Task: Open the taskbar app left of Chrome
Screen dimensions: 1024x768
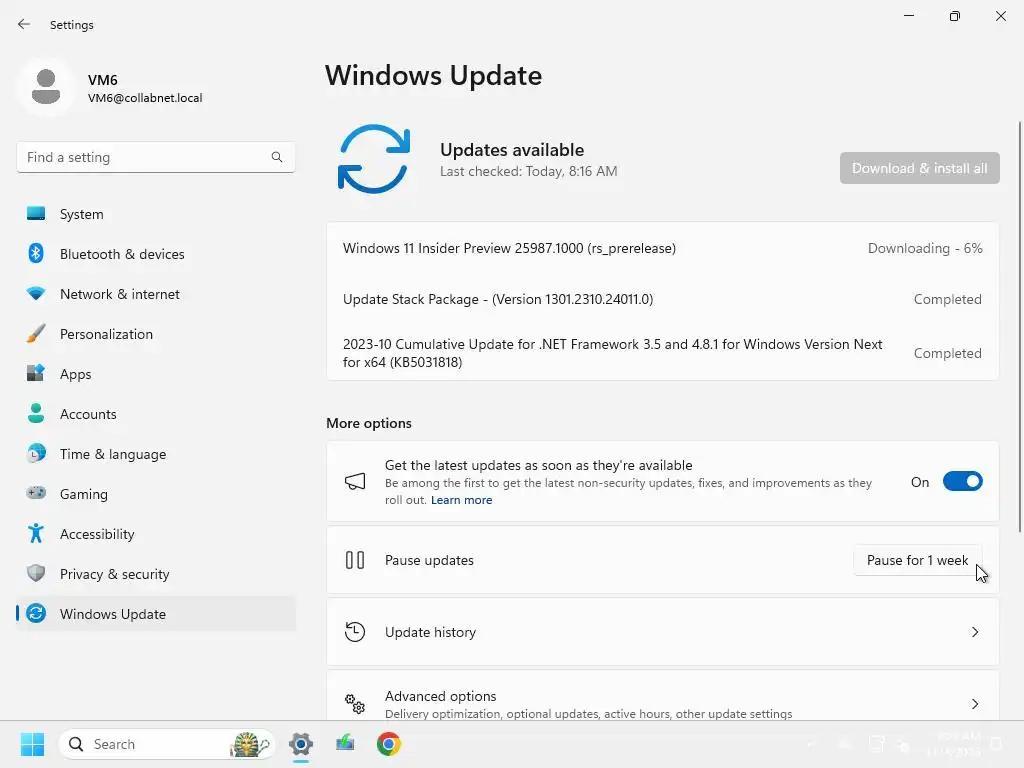Action: point(345,744)
